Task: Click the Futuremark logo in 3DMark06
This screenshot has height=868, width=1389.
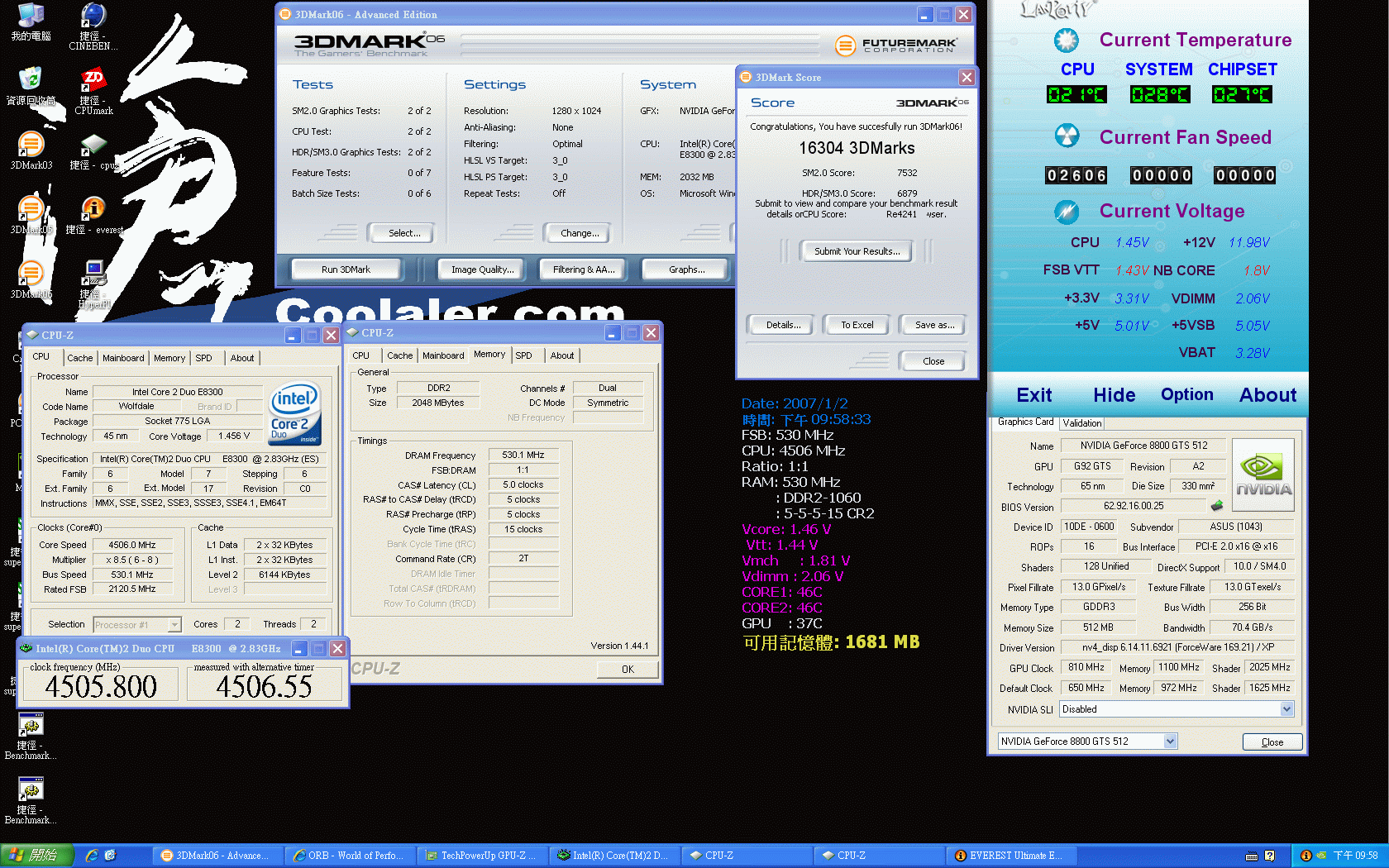Action: (x=896, y=45)
